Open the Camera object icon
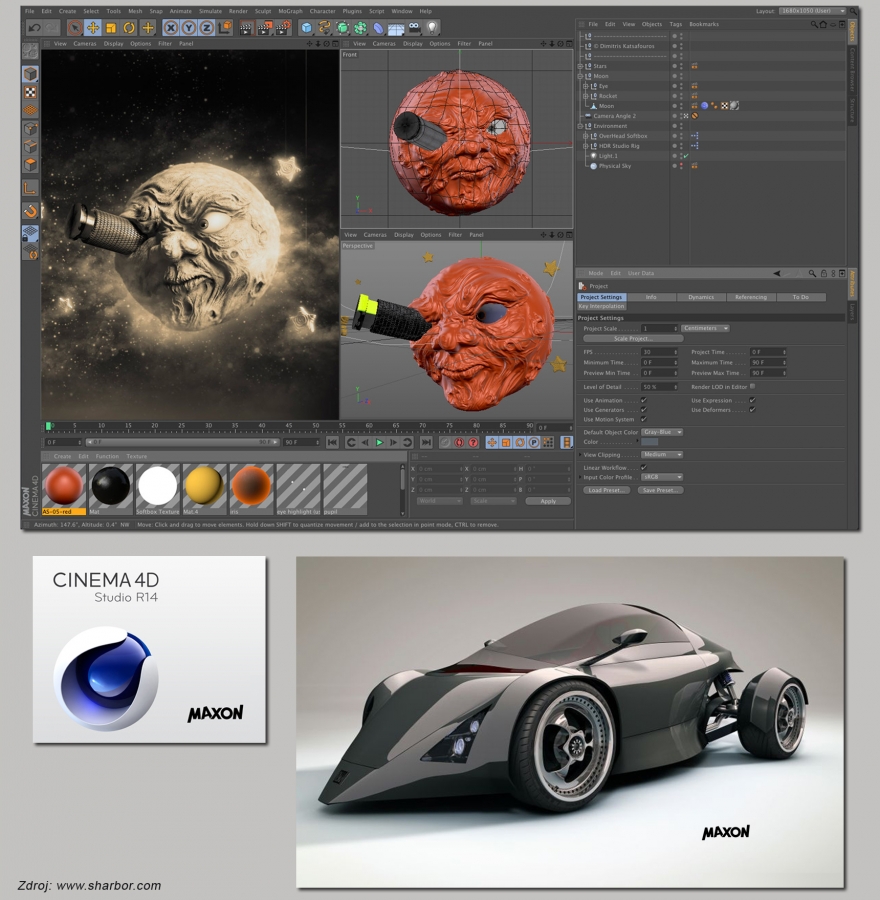This screenshot has width=880, height=900. [x=414, y=28]
